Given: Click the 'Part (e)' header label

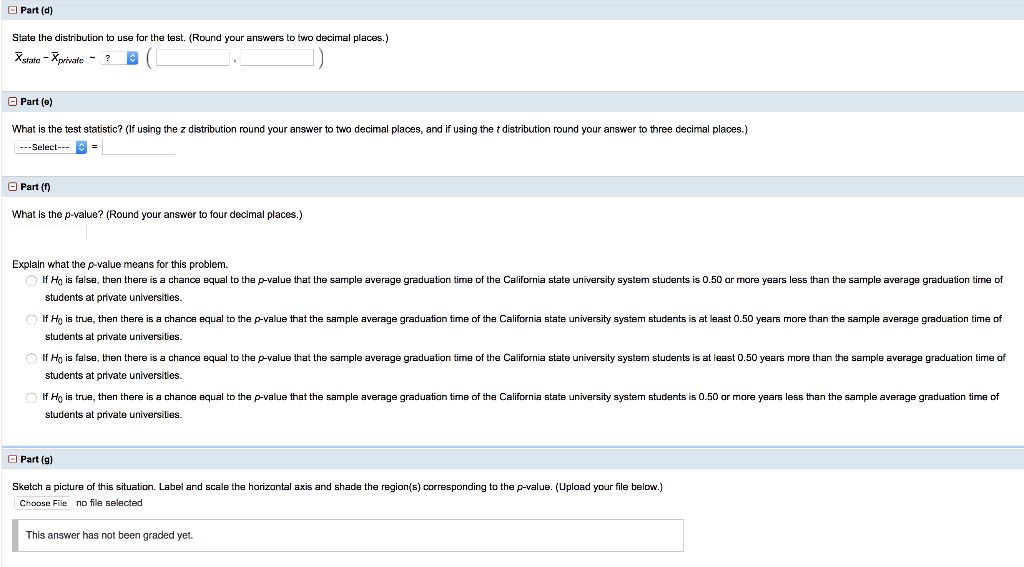Looking at the screenshot, I should (x=37, y=102).
